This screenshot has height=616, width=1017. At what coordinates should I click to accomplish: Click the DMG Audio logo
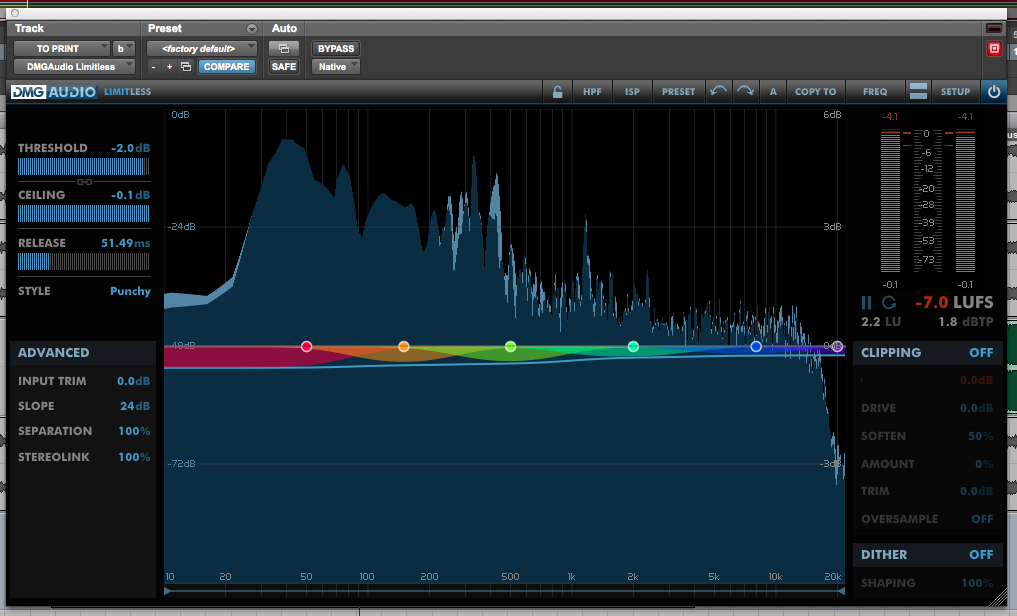pyautogui.click(x=54, y=92)
